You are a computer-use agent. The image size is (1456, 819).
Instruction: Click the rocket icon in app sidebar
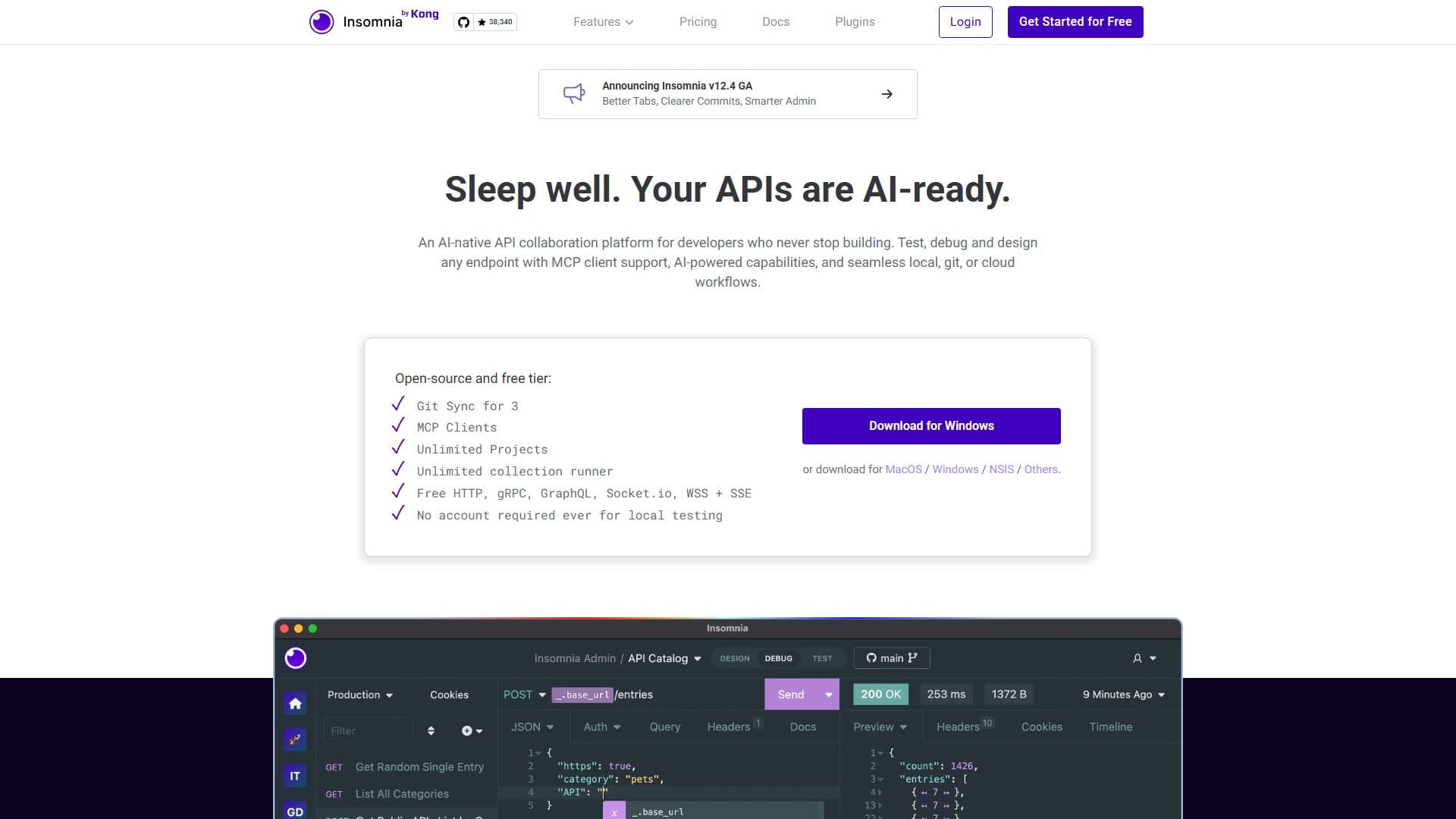click(x=295, y=739)
